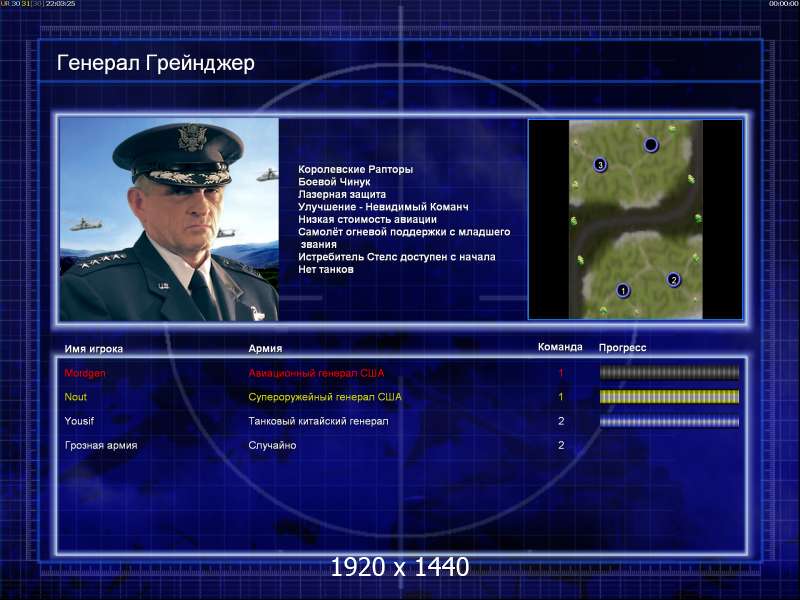Click army value 'Случайно'

pyautogui.click(x=272, y=445)
